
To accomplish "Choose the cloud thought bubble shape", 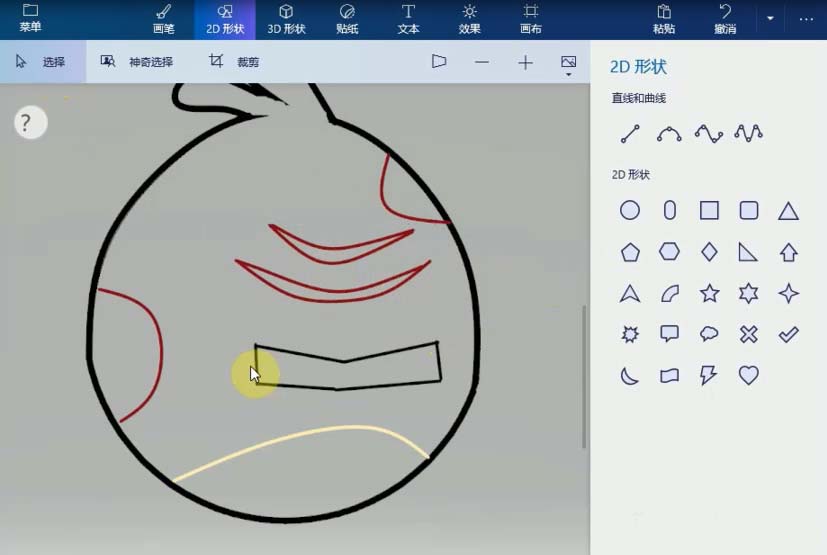I will point(709,333).
